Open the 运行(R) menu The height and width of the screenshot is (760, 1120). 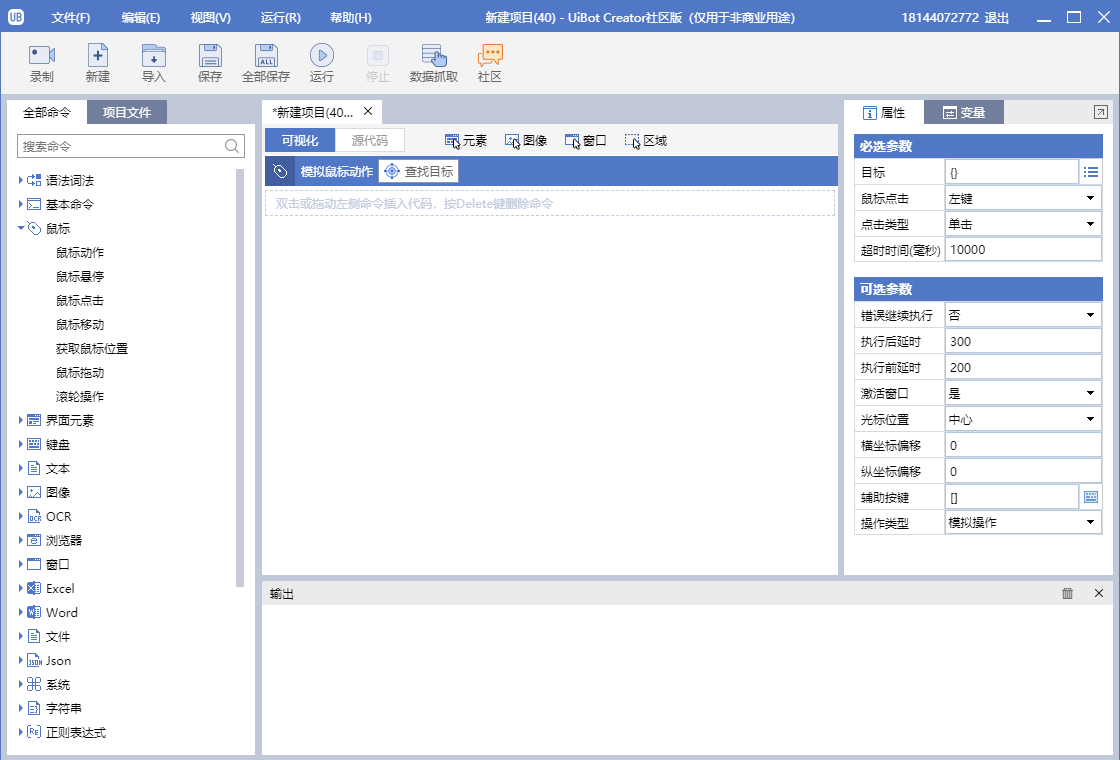(x=281, y=18)
